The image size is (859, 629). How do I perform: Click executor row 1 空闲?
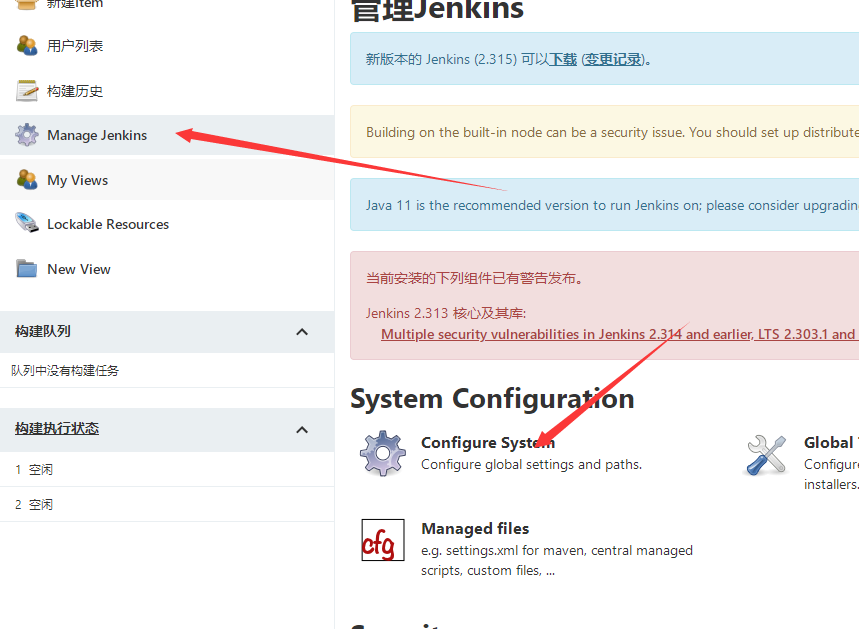tap(167, 470)
